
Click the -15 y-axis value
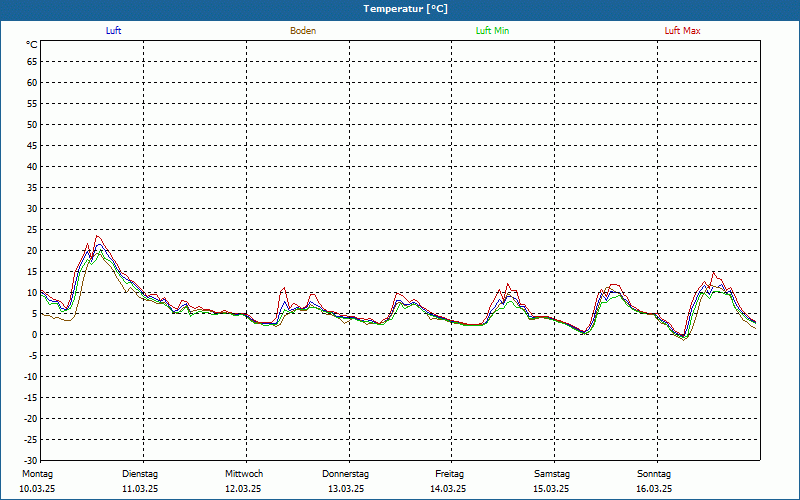[31, 397]
